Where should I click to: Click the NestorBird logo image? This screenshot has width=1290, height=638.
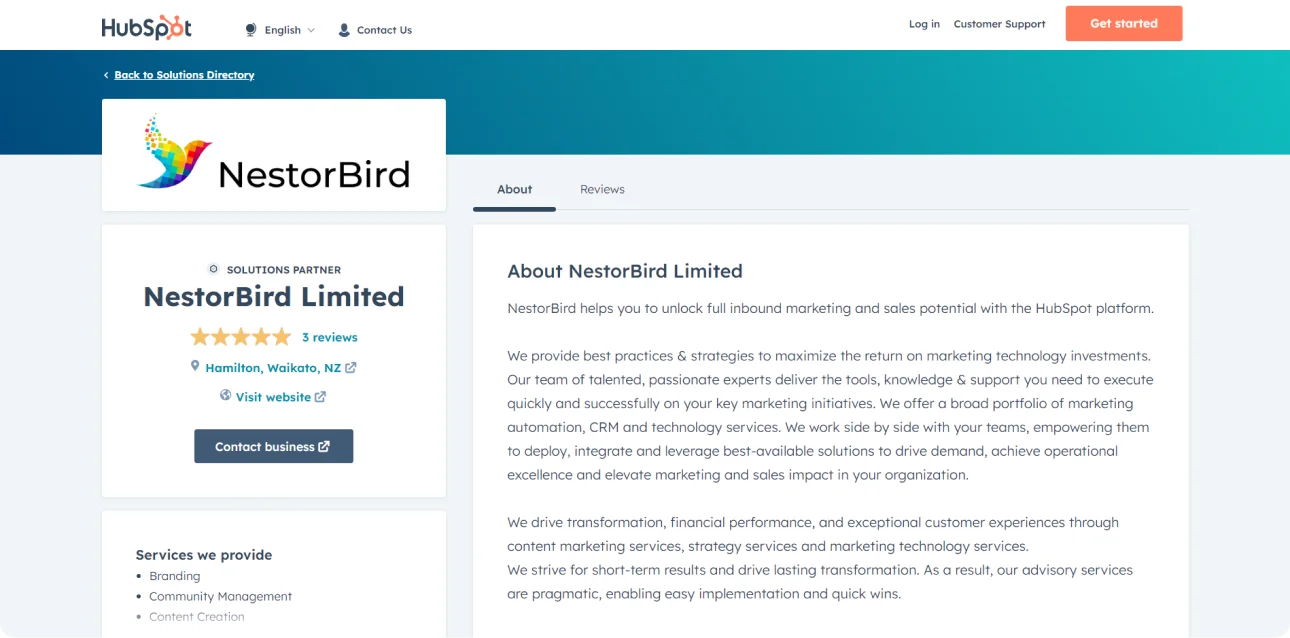(x=273, y=154)
